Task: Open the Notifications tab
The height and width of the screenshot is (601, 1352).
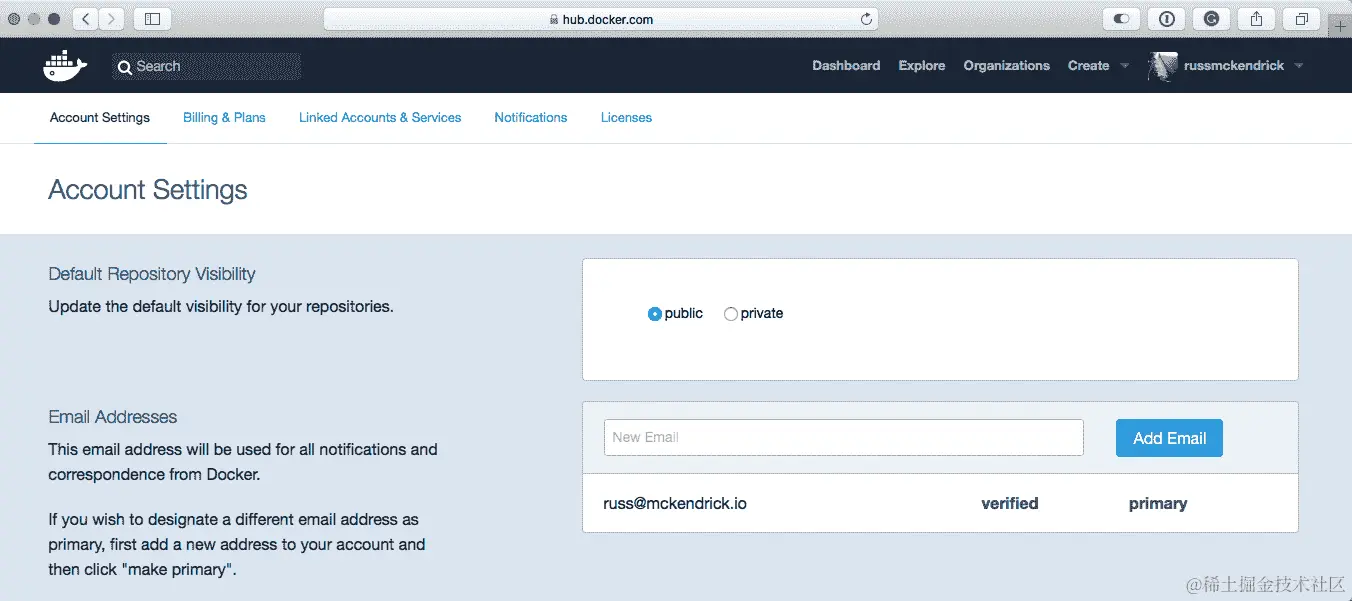Action: (x=531, y=118)
